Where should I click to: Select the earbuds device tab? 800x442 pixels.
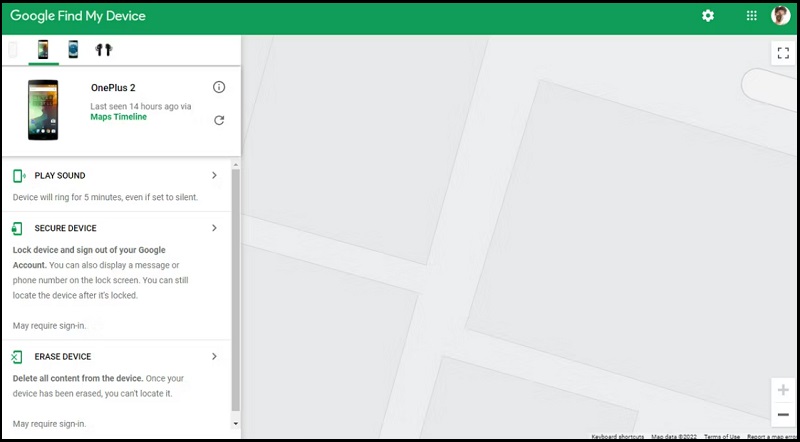[x=104, y=50]
